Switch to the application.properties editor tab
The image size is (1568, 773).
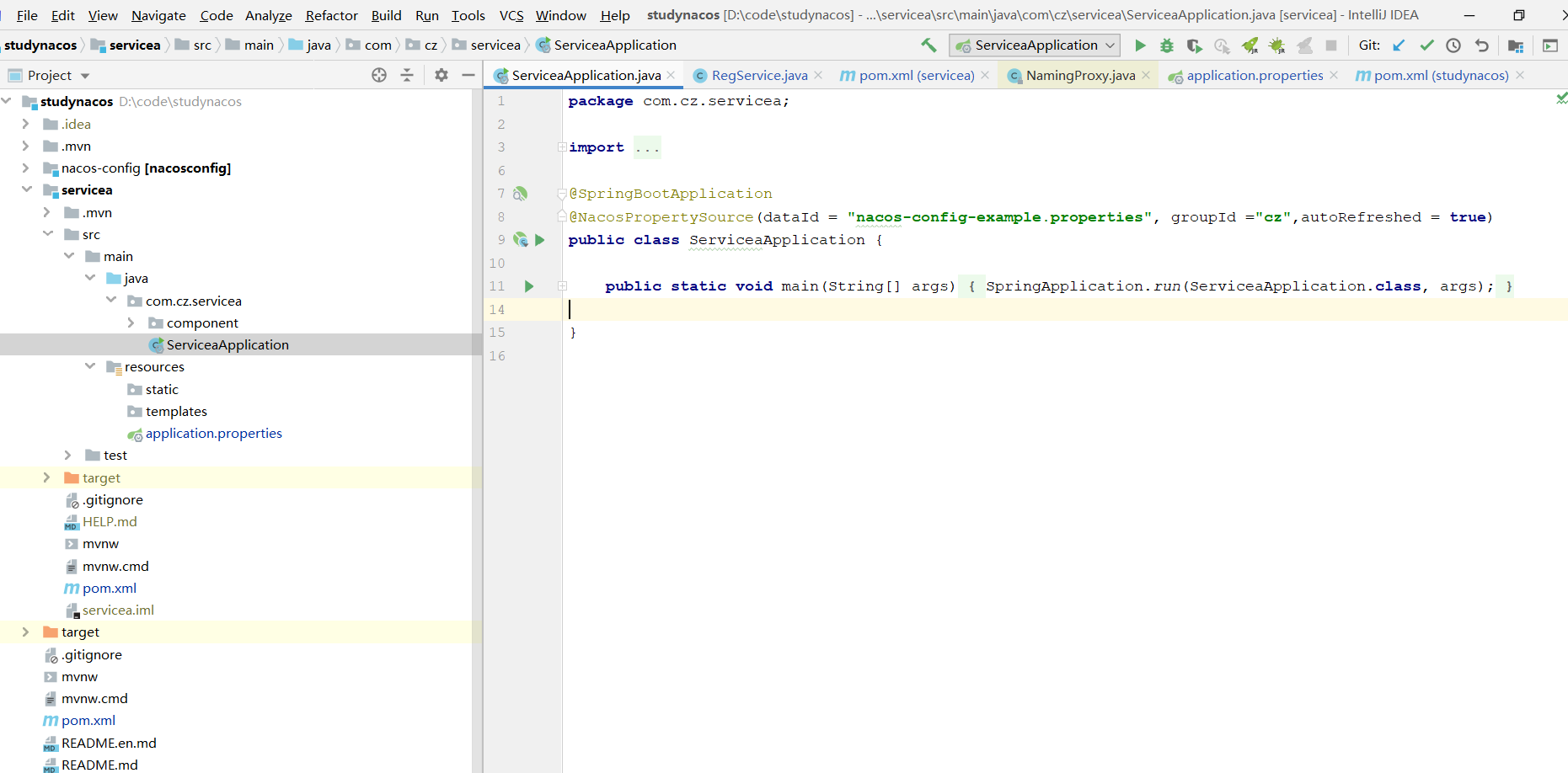coord(1255,76)
